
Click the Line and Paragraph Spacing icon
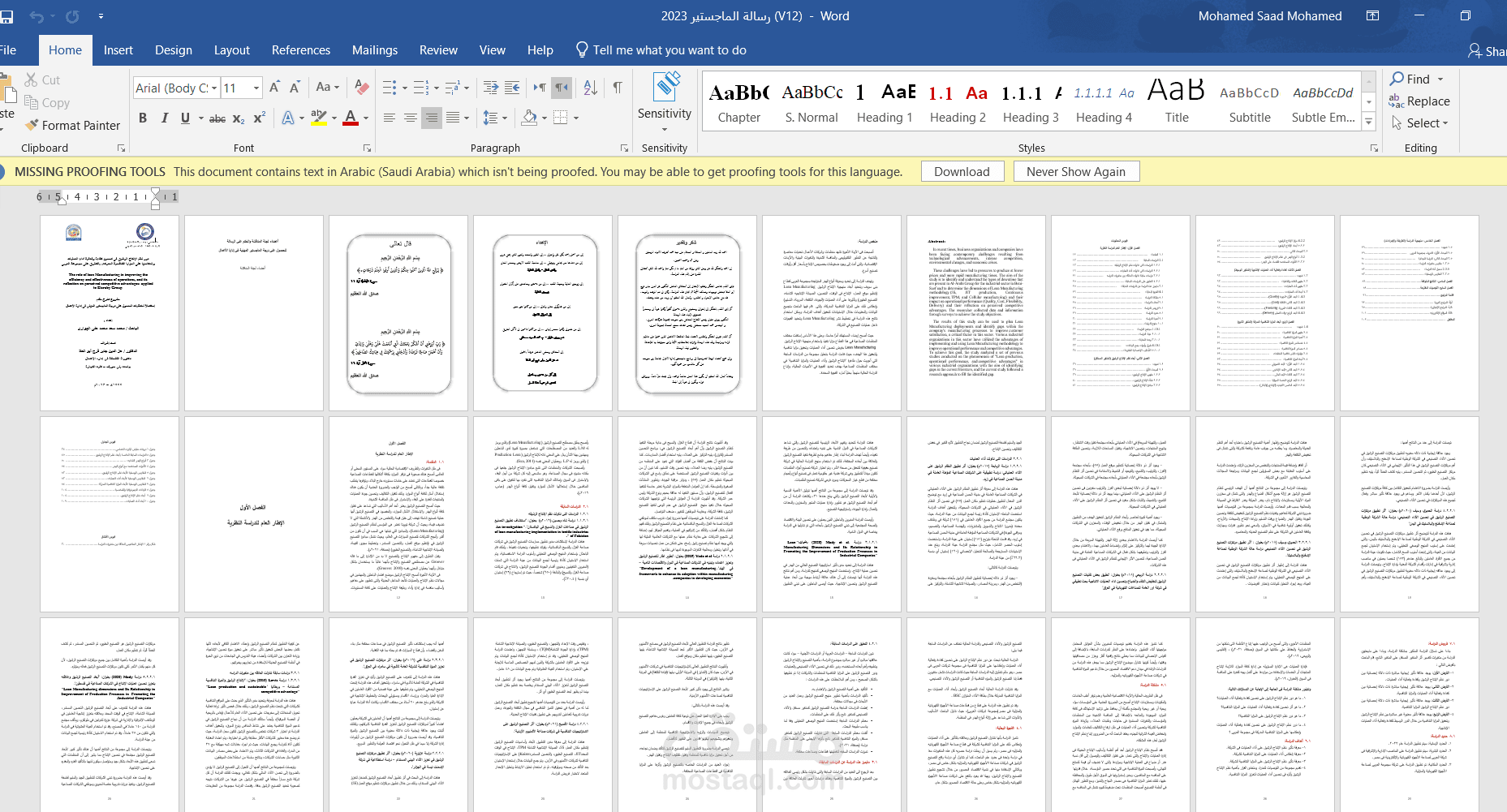click(x=490, y=118)
